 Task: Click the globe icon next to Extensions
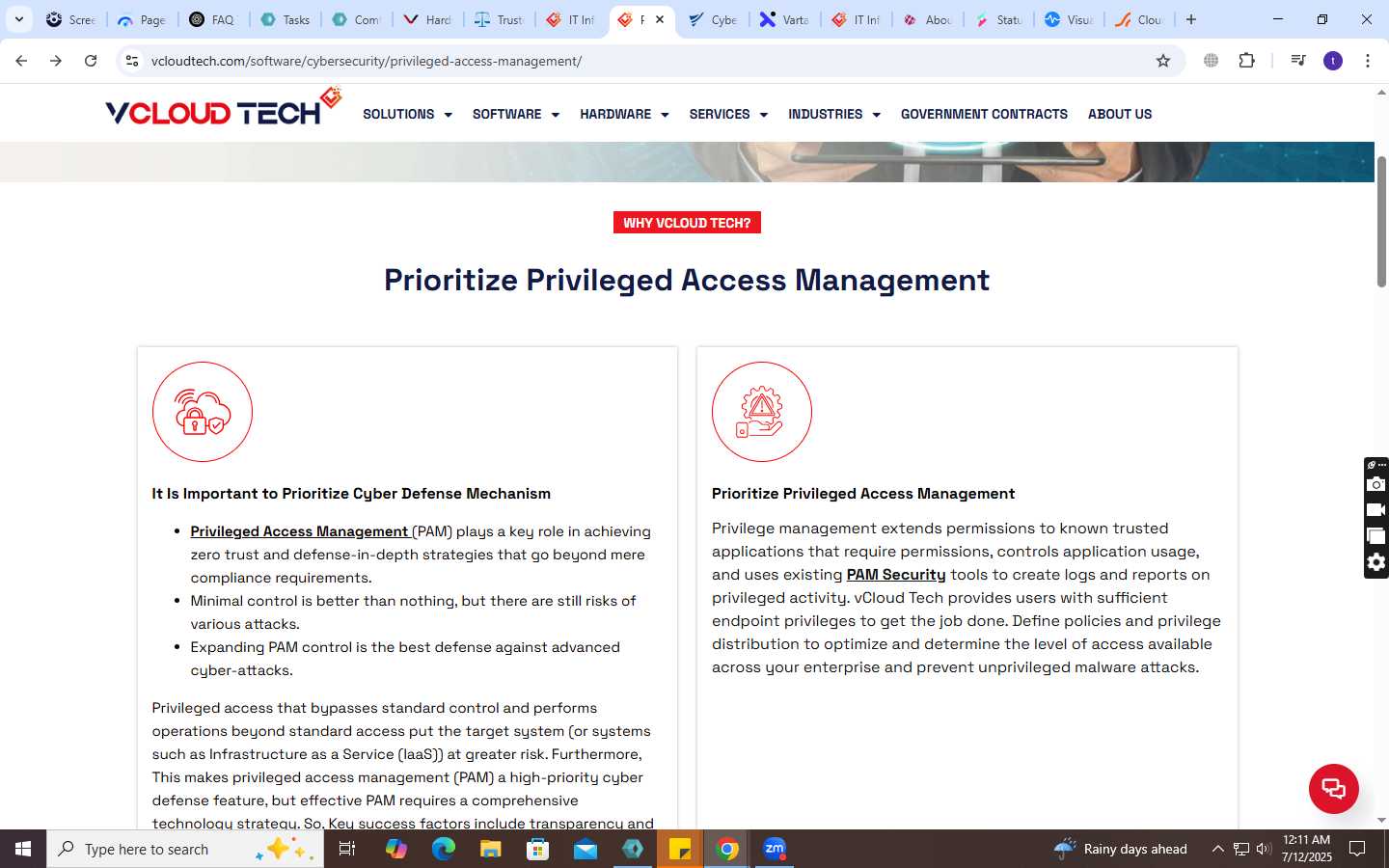(x=1211, y=61)
